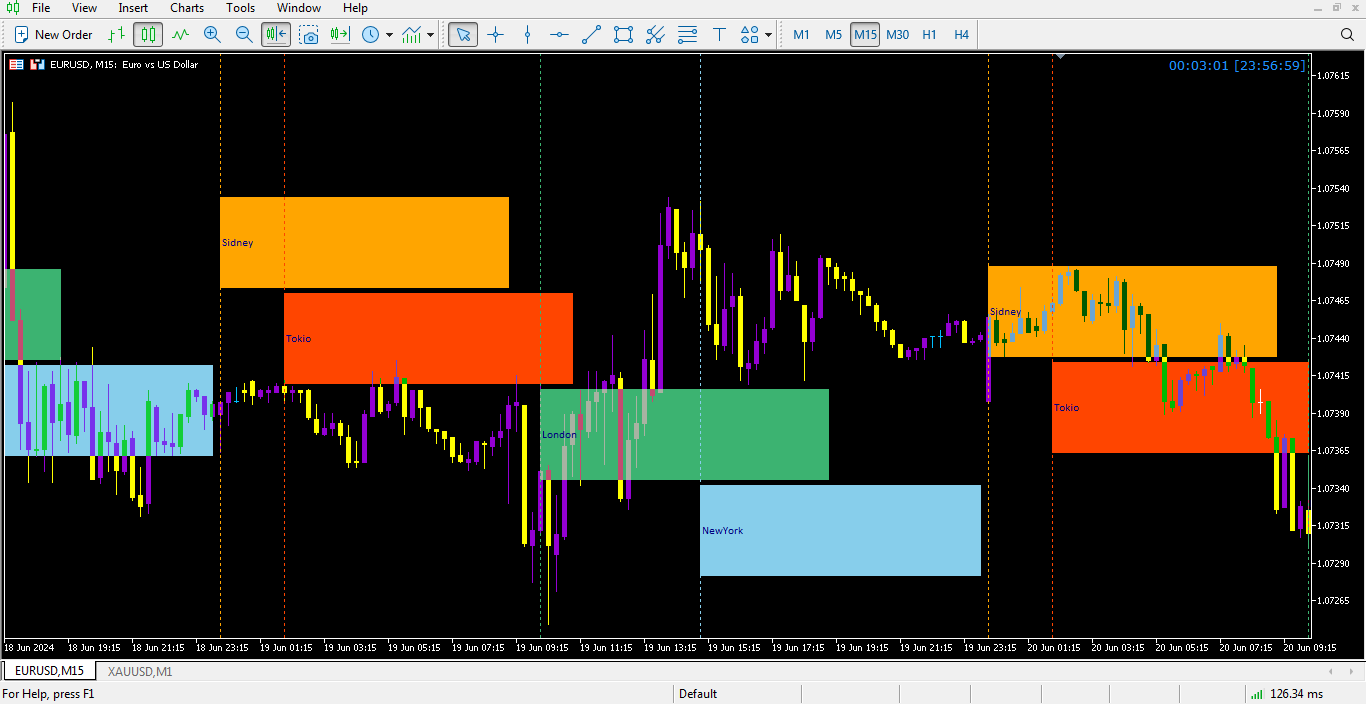Viewport: 1366px width, 704px height.
Task: Open the shapes objects dropdown arrow
Action: tap(768, 35)
